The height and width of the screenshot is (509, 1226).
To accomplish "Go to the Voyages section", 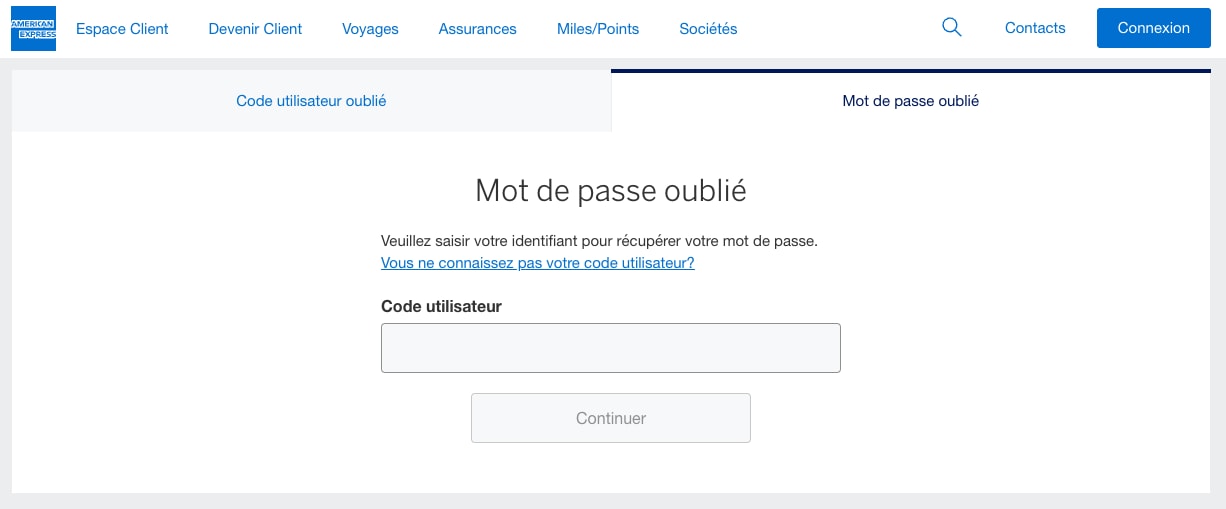I will click(370, 29).
